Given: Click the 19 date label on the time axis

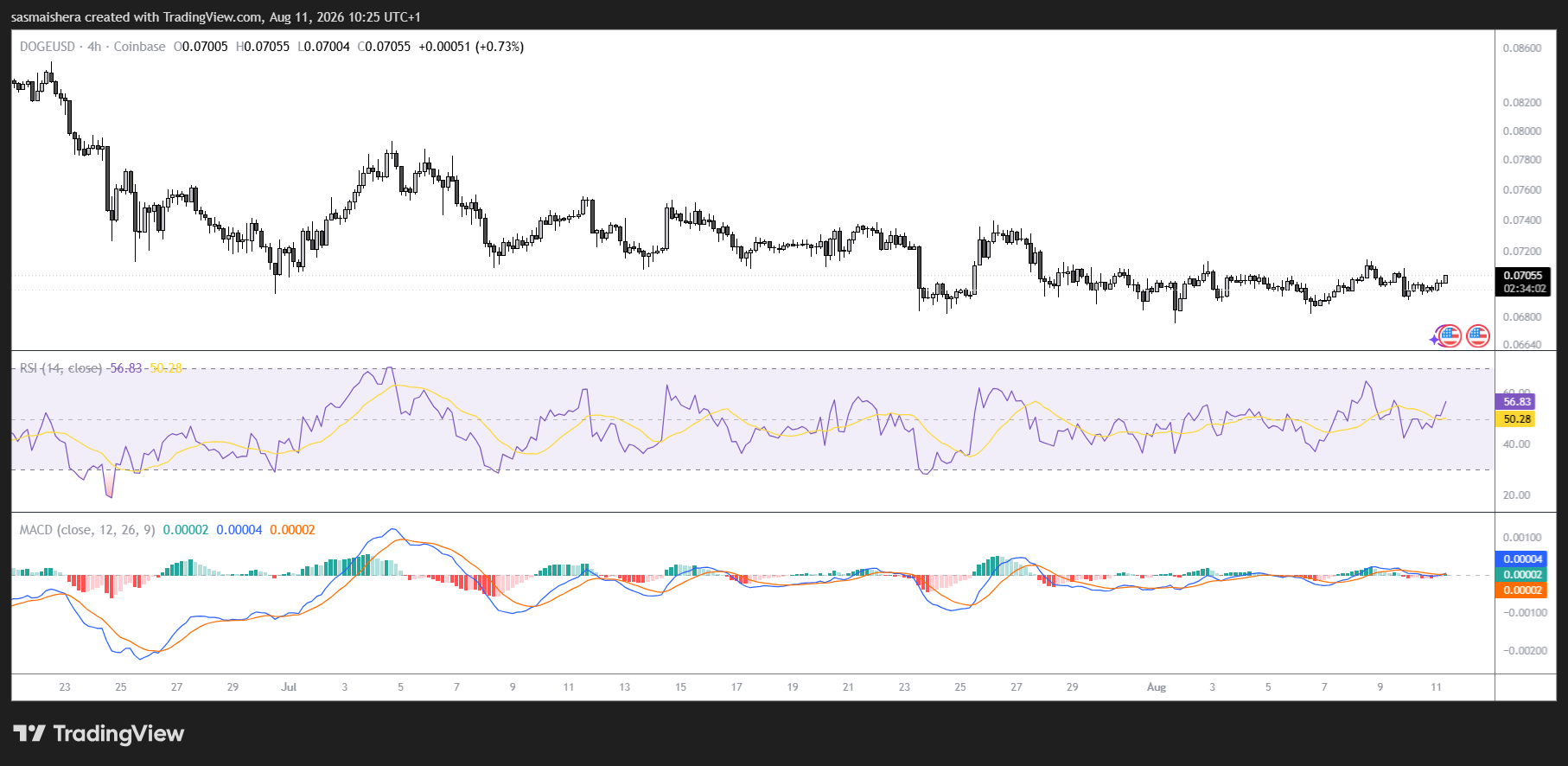Looking at the screenshot, I should [793, 687].
